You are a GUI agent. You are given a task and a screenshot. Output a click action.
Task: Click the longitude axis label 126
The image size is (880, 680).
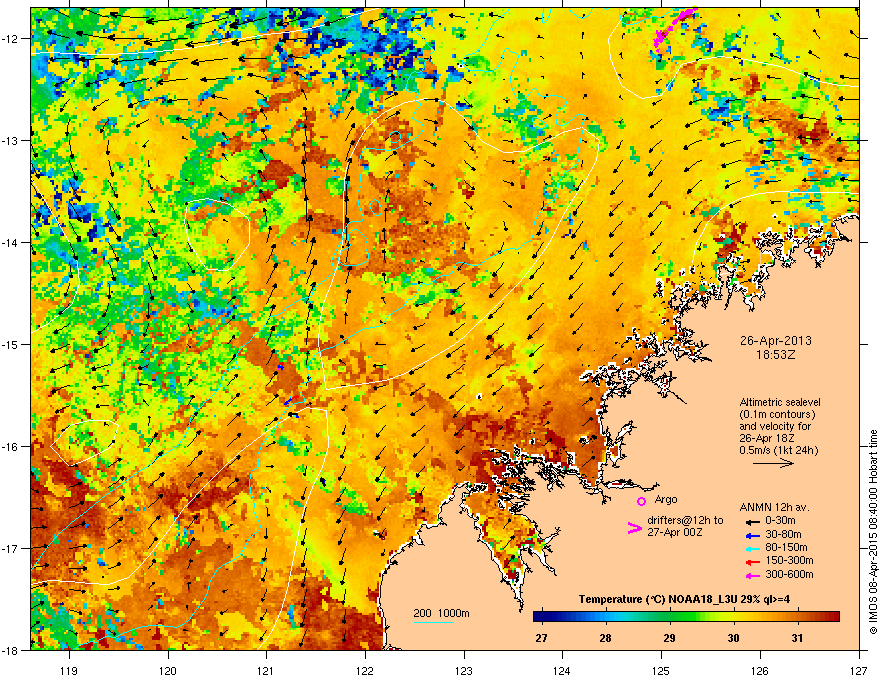click(x=760, y=670)
